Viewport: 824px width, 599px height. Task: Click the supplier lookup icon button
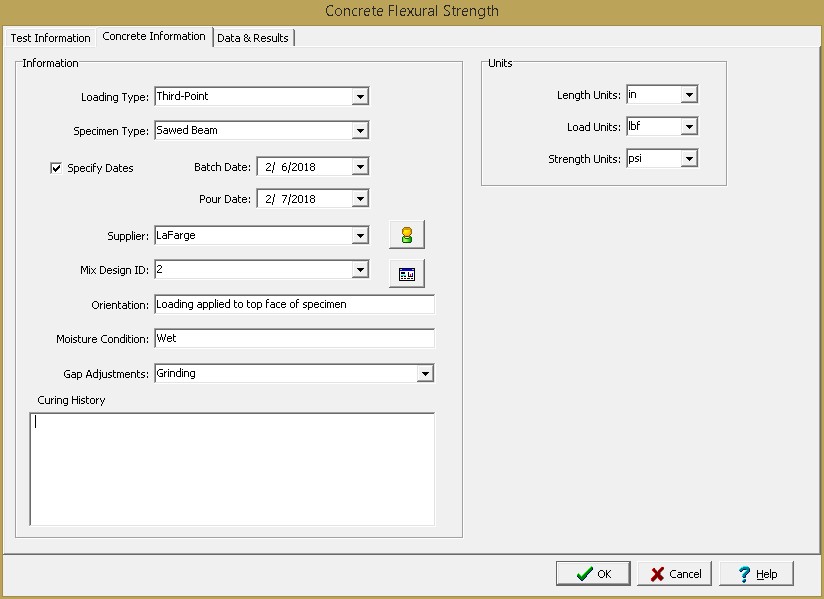point(406,235)
